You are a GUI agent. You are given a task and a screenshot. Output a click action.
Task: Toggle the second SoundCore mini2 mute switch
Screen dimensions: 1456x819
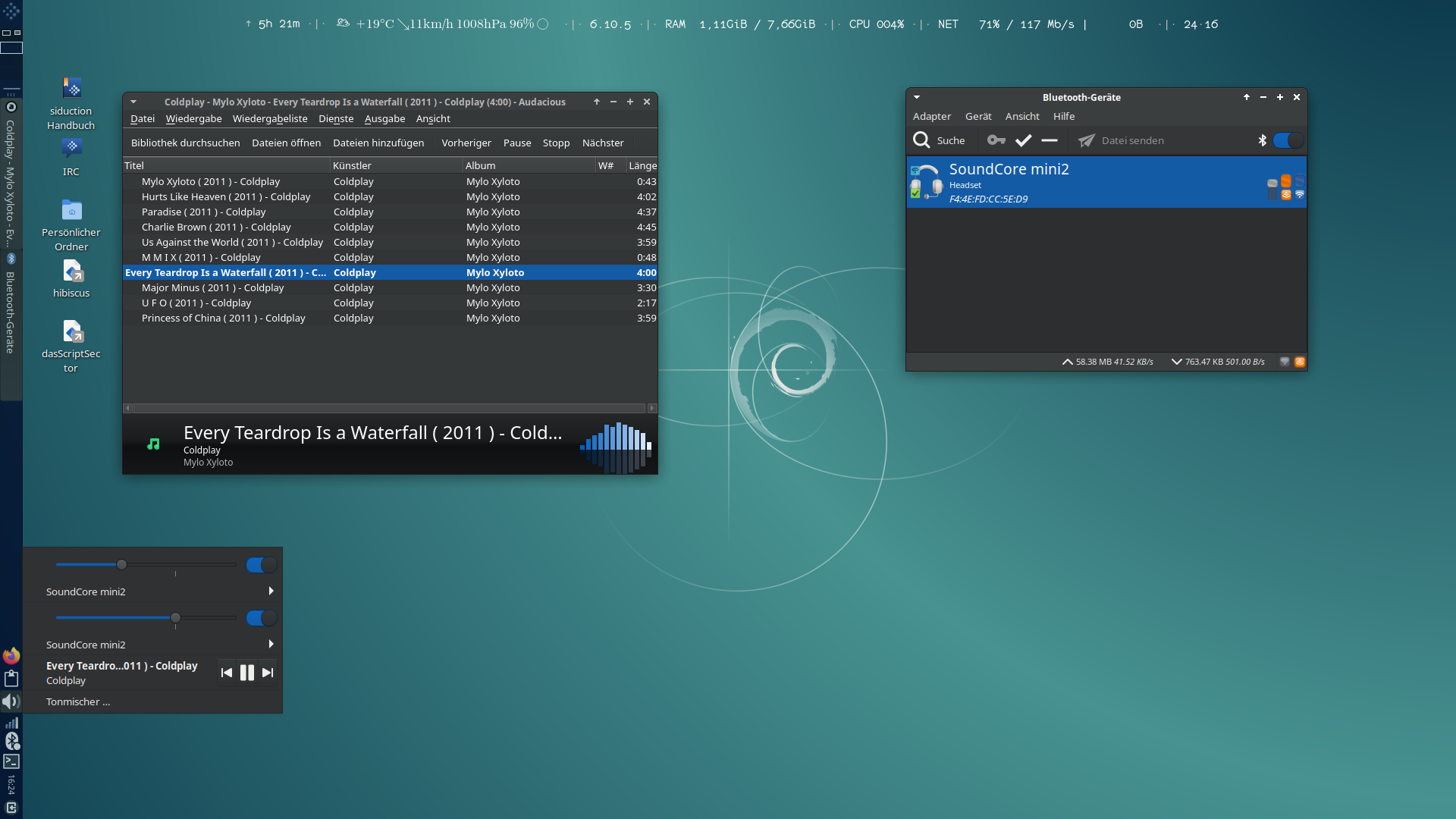point(261,618)
